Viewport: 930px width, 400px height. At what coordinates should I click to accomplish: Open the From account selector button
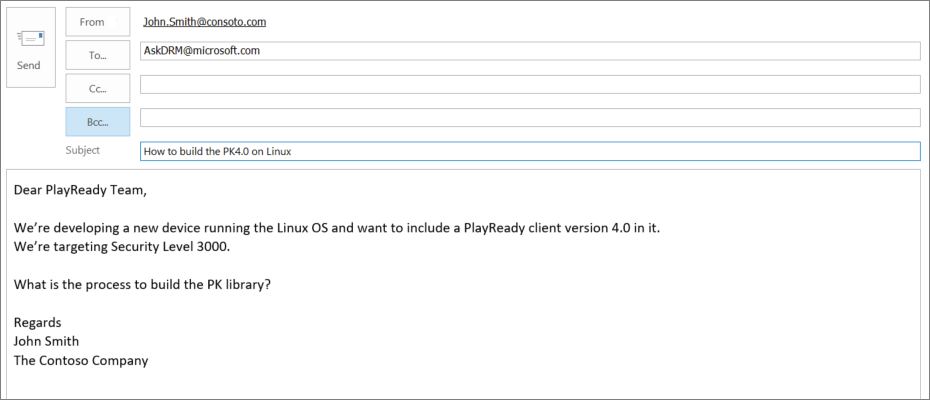click(x=98, y=22)
